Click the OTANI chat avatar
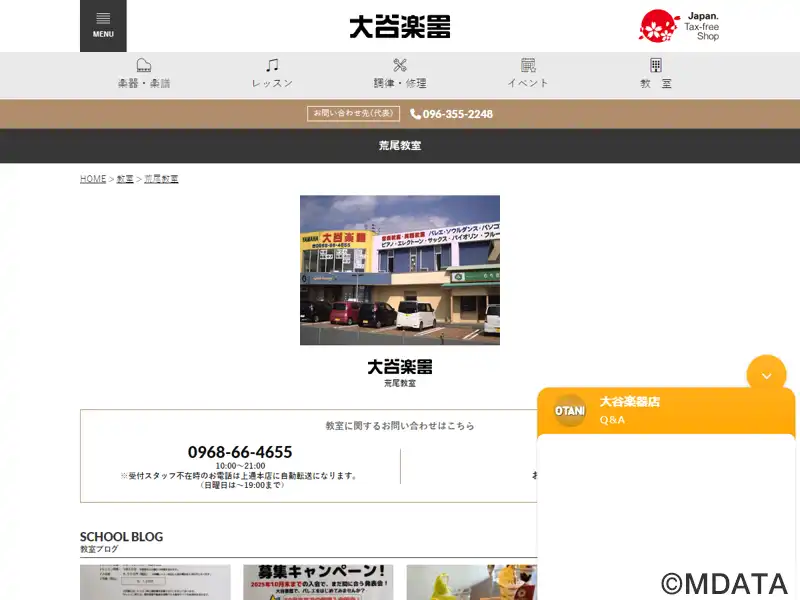The height and width of the screenshot is (600, 800). pos(570,410)
